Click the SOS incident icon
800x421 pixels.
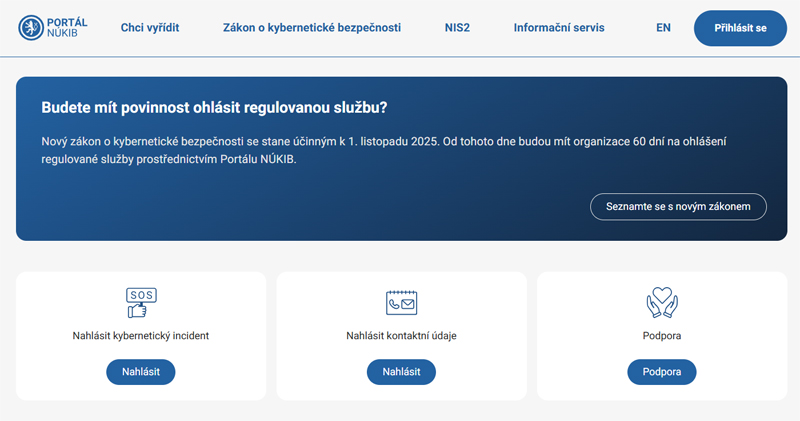pyautogui.click(x=141, y=303)
